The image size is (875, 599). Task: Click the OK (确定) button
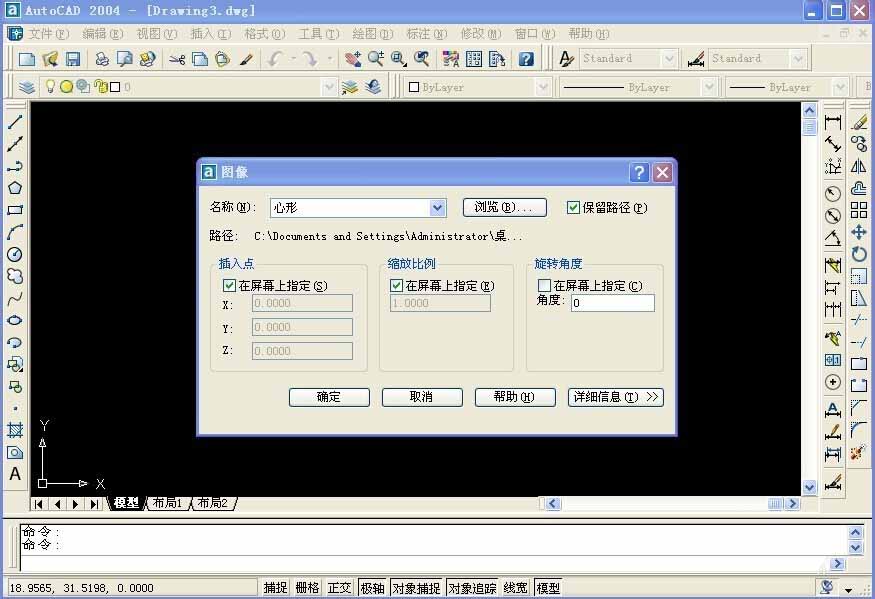pos(329,397)
